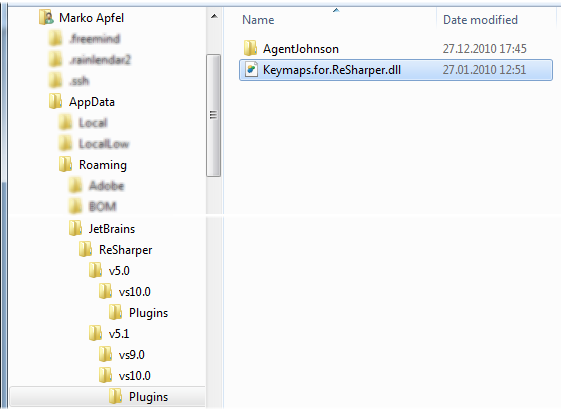
Task: Click the vs9.0 folder icon
Action: tap(106, 354)
